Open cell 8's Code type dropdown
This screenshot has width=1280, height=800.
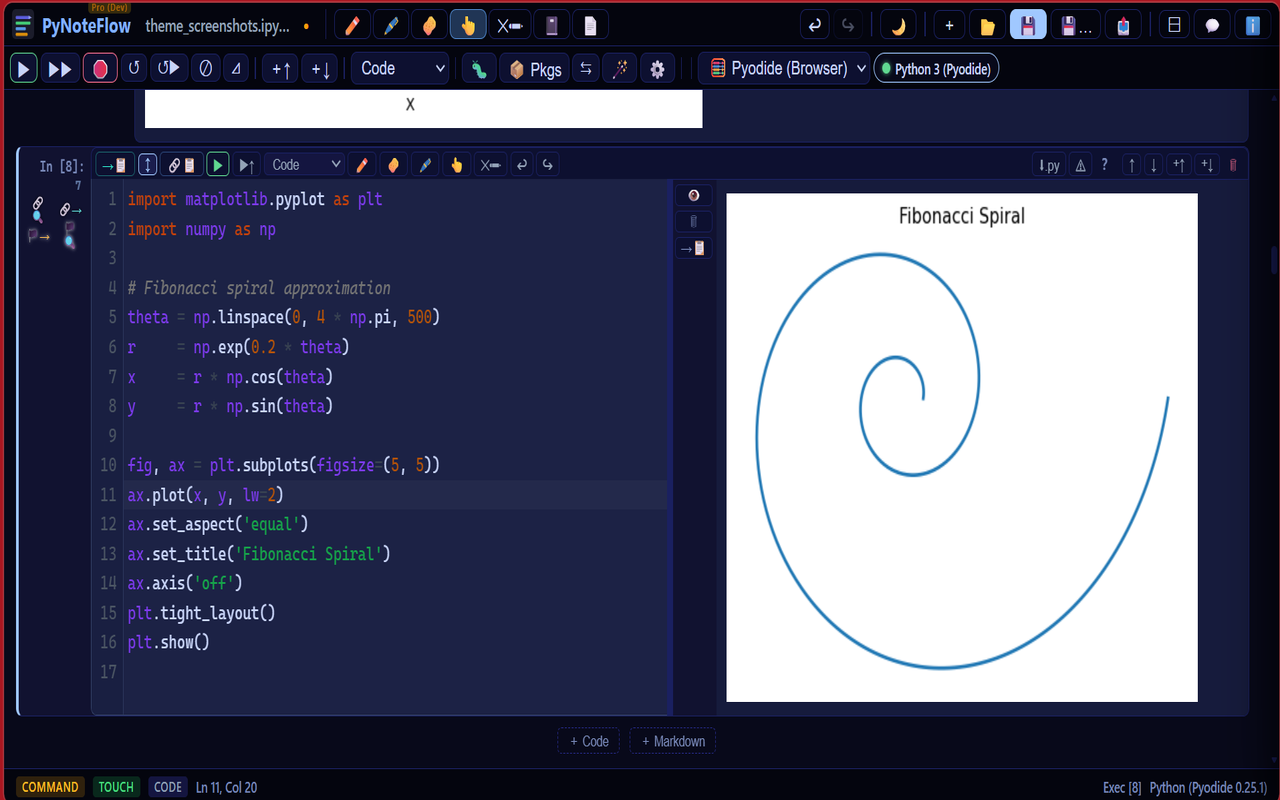[304, 165]
